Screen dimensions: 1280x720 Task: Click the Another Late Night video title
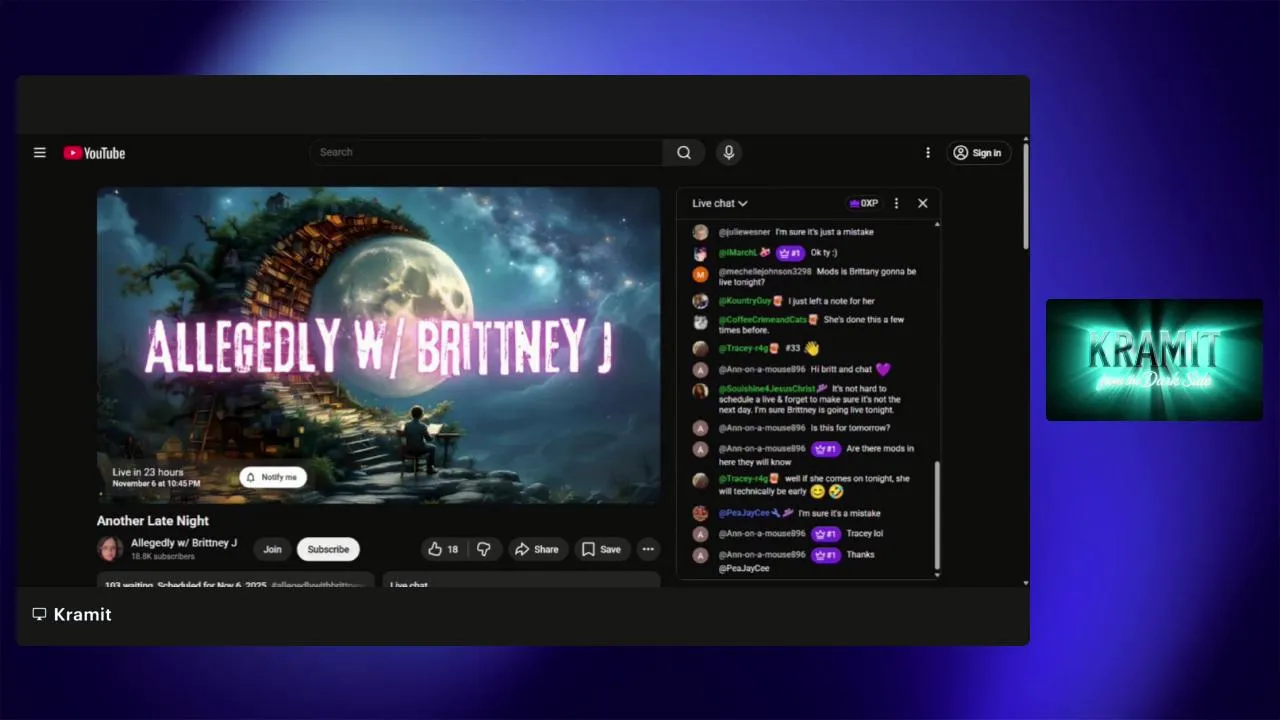[x=153, y=521]
